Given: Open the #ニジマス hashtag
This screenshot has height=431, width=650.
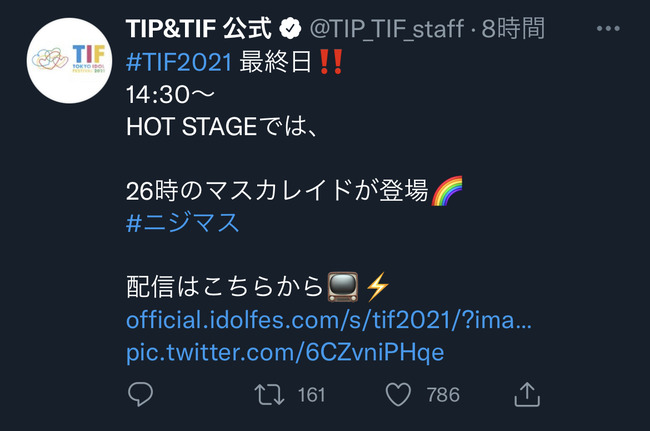Looking at the screenshot, I should (183, 223).
